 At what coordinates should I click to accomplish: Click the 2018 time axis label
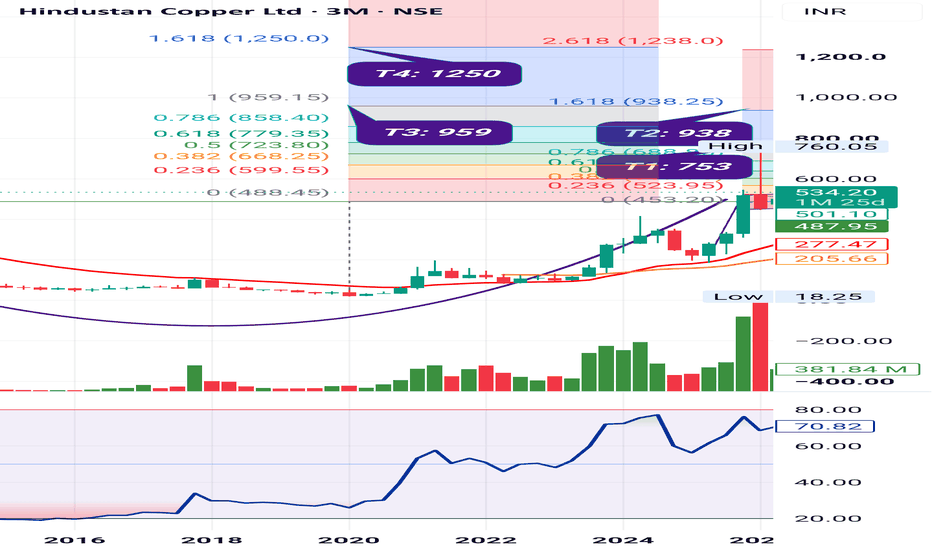tap(212, 540)
